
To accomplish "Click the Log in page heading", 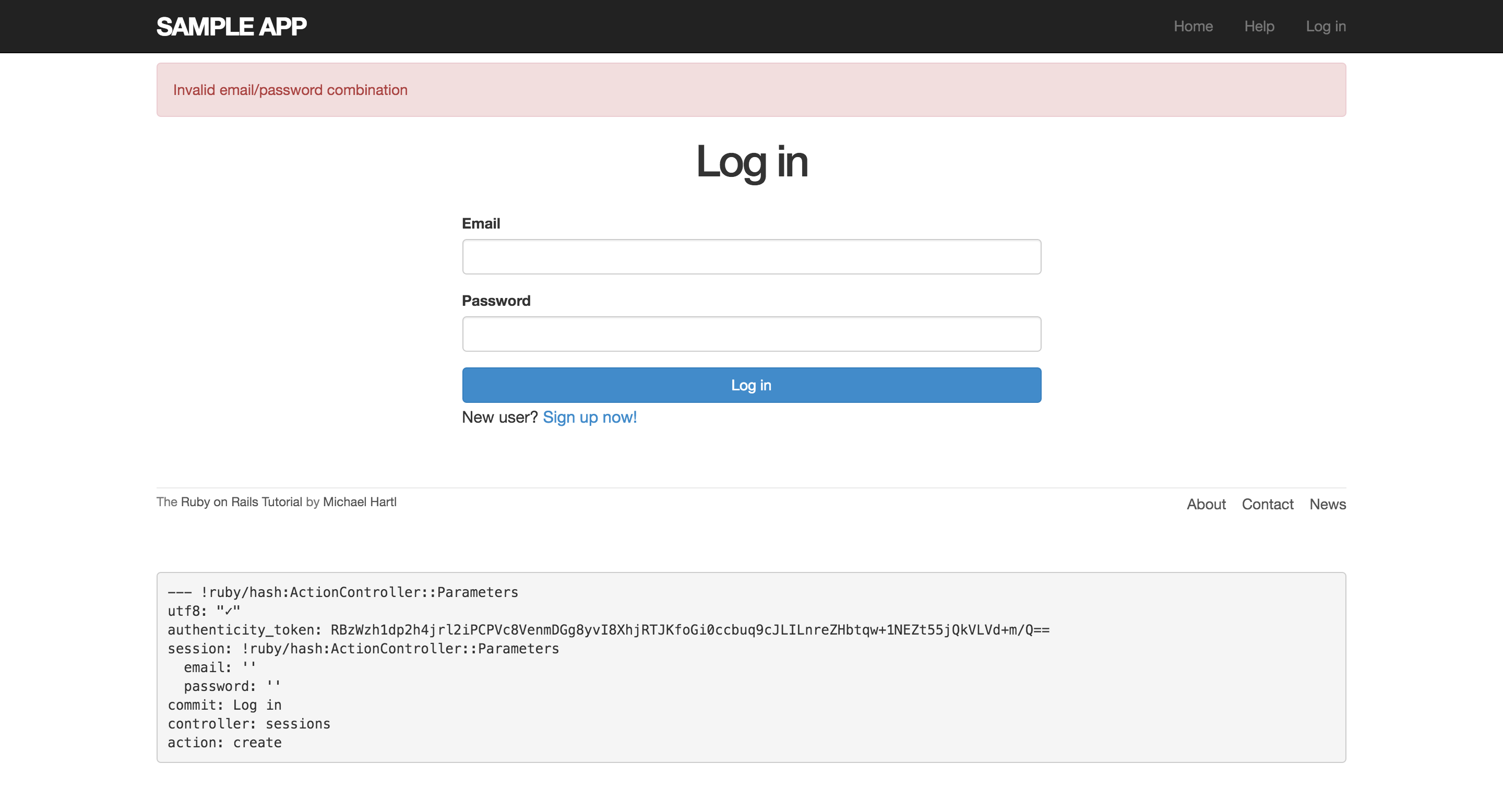I will pos(751,162).
